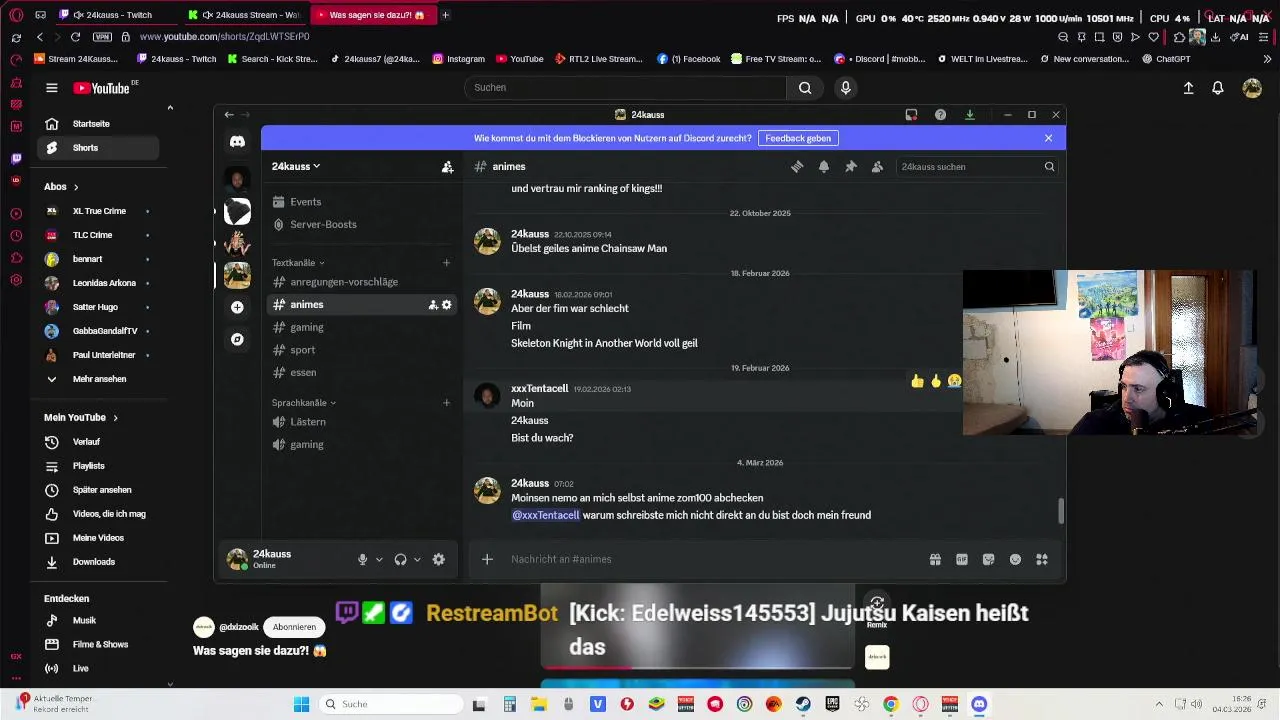Mute microphone in Discord user panel
Image resolution: width=1280 pixels, height=720 pixels.
tap(362, 560)
